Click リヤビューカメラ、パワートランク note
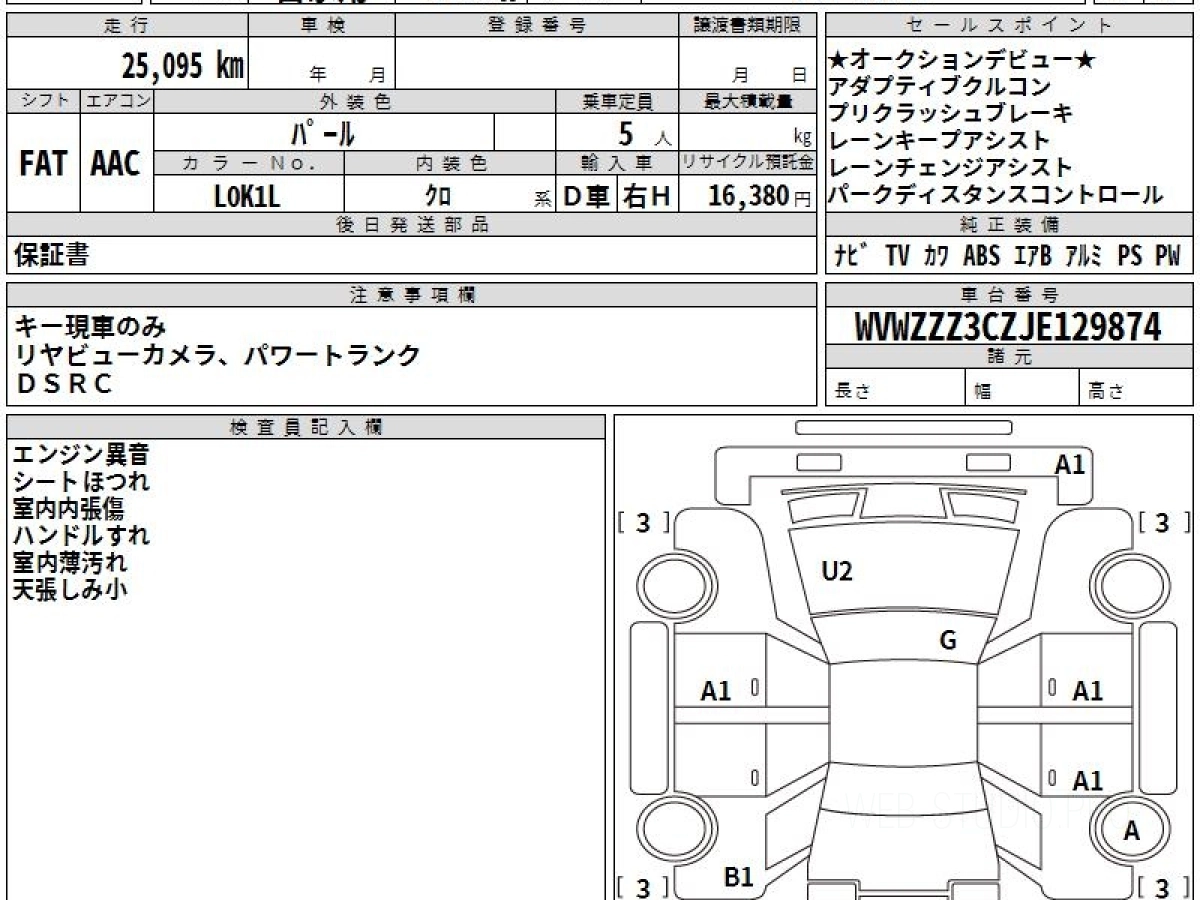This screenshot has width=1200, height=900. [217, 355]
